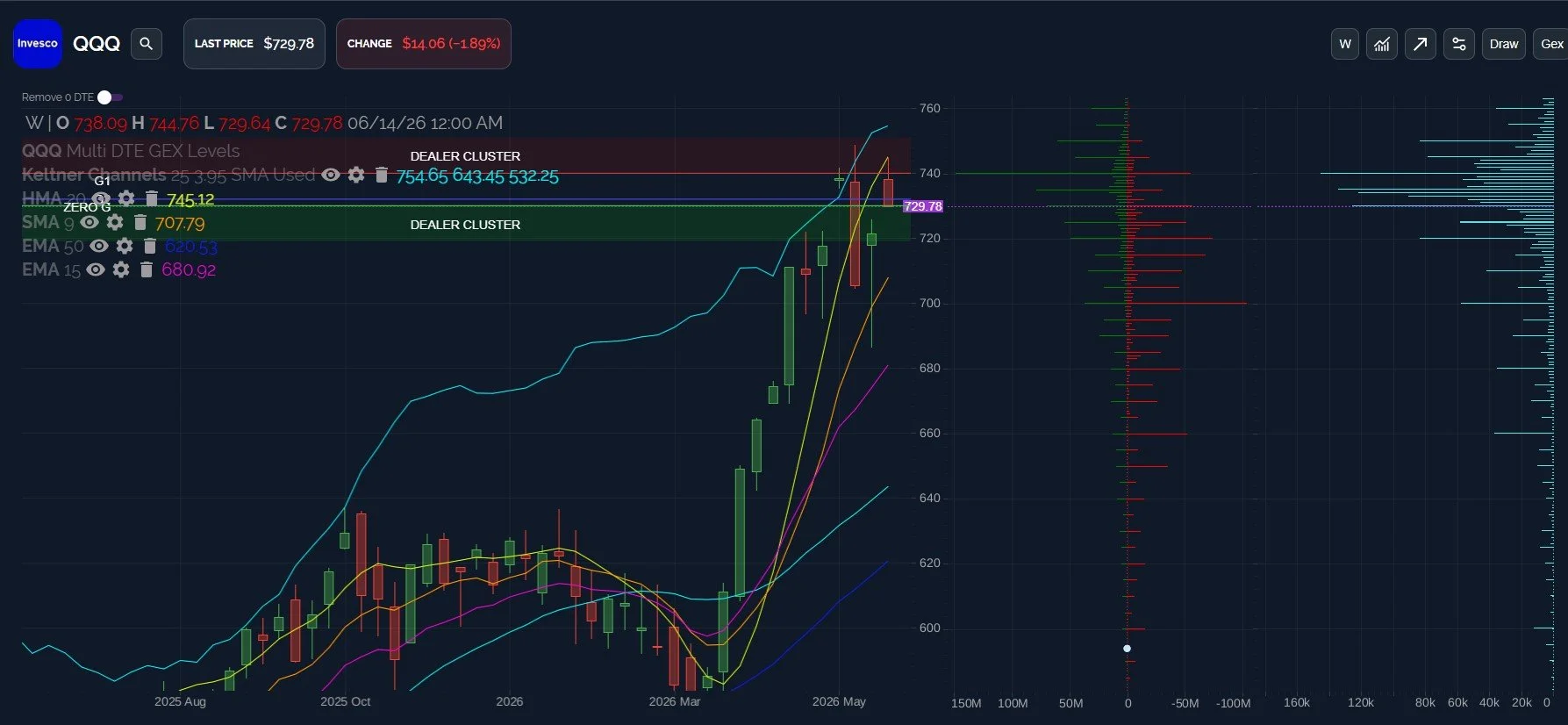Open Keltner Channels settings gear
Viewport: 1568px width, 725px height.
[356, 175]
